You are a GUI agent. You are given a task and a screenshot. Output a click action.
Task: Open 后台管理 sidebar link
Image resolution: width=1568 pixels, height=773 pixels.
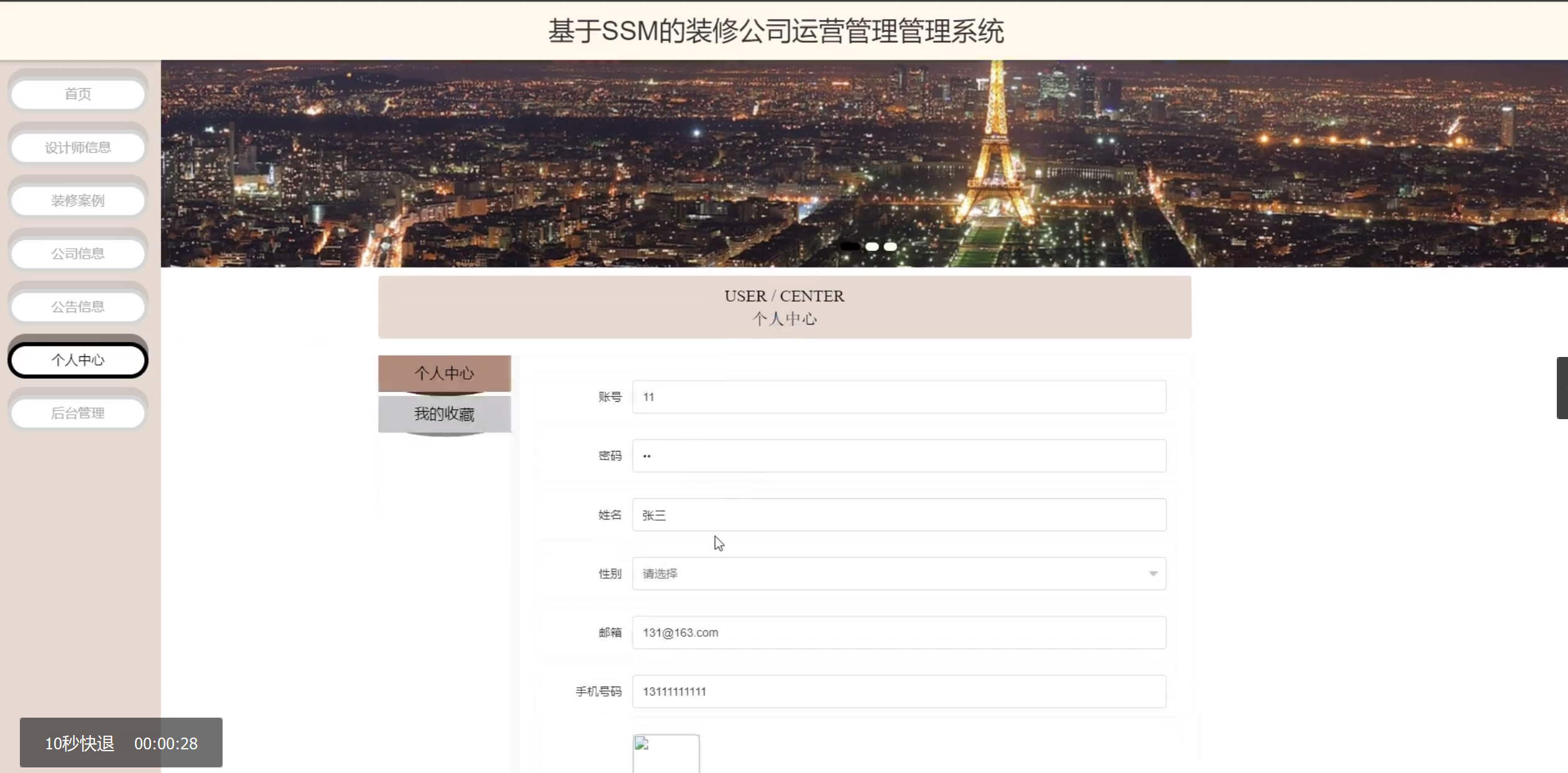point(78,413)
